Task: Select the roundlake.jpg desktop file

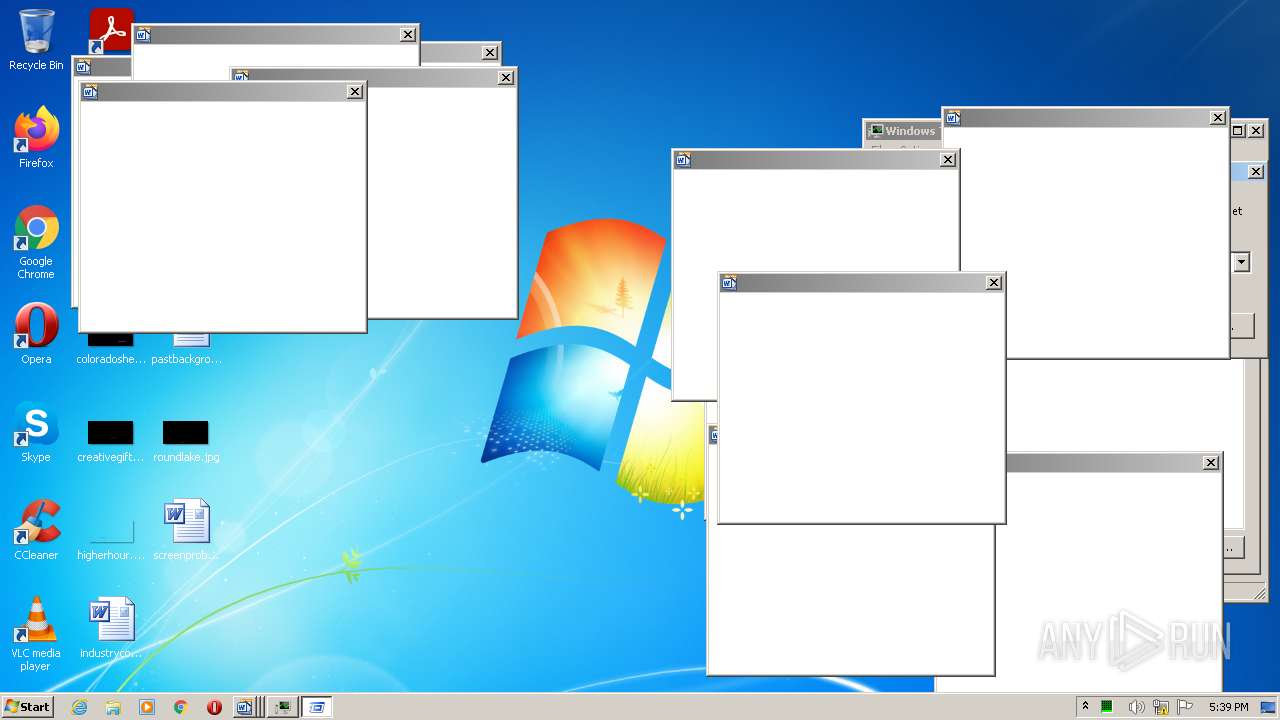Action: click(186, 441)
